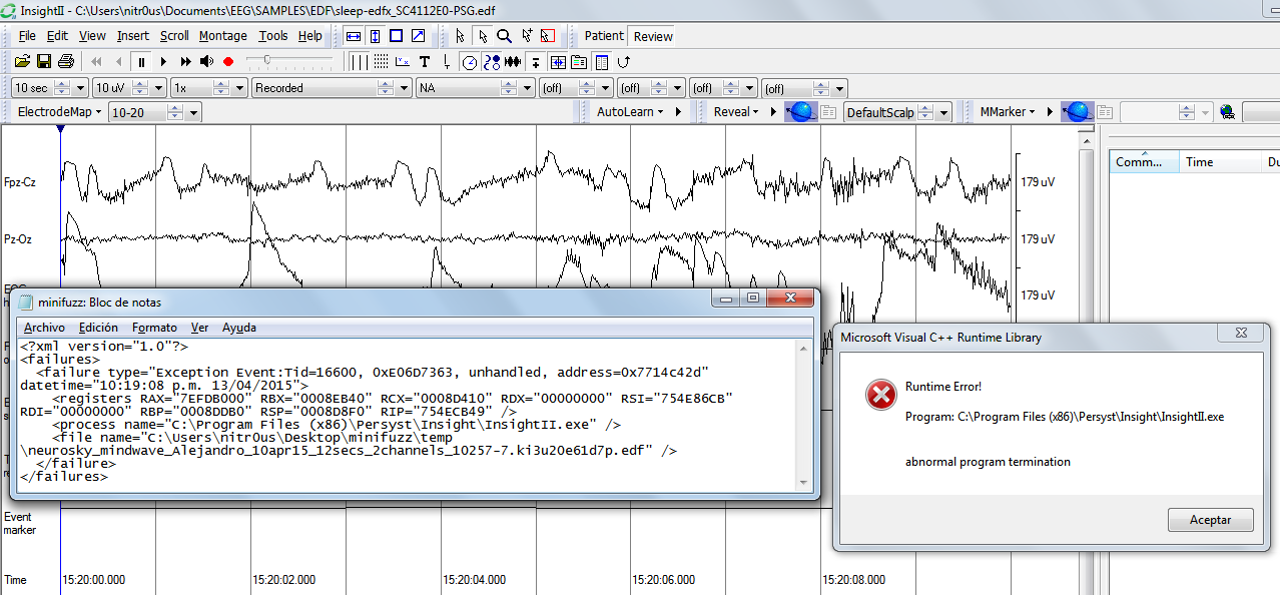Toggle vertical gridlines icon
The image size is (1280, 595).
(359, 62)
